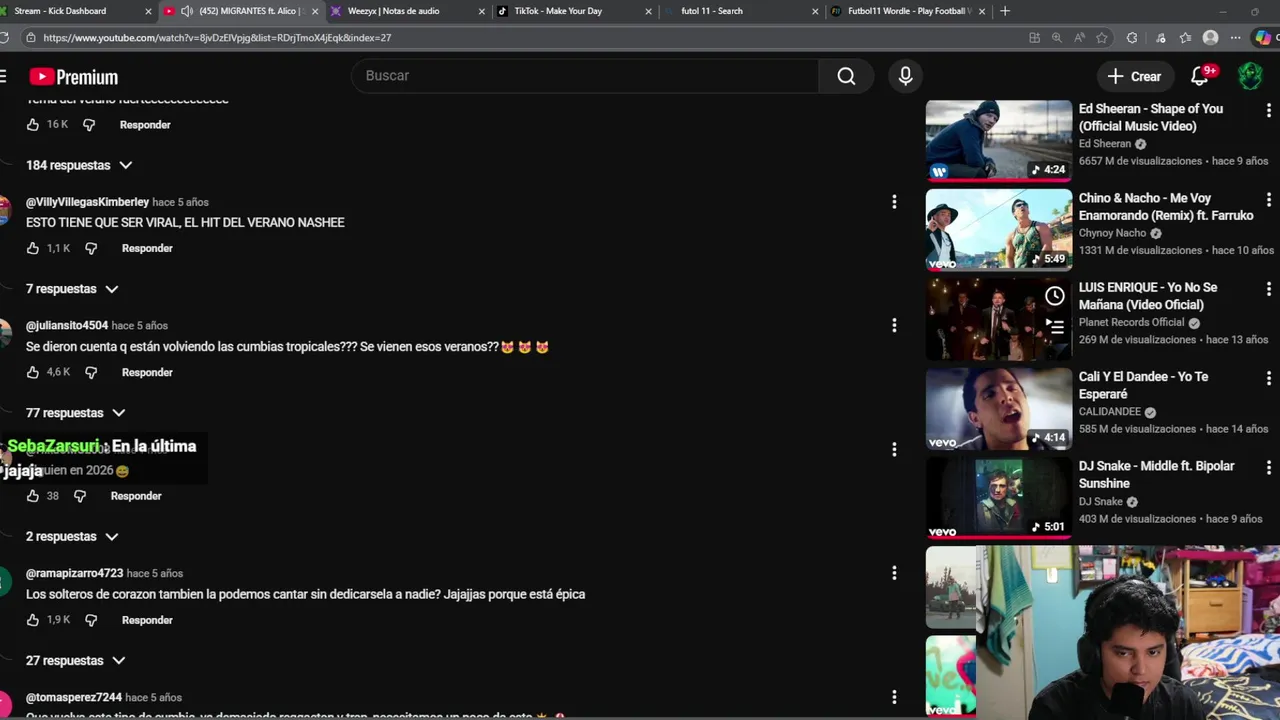Open new browser tab with plus button
1280x720 pixels.
(1005, 11)
